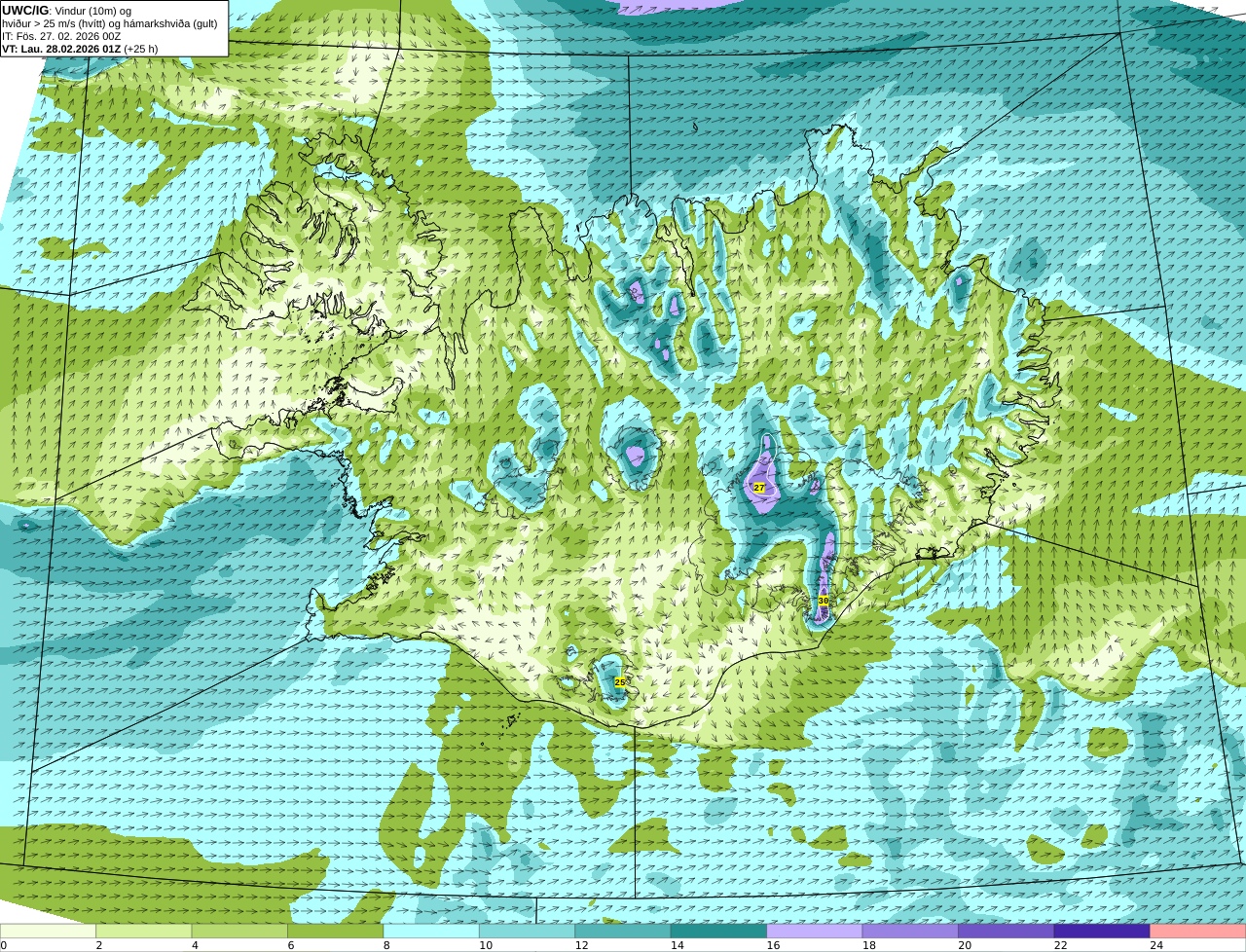Click the 'UWC/IG: Vindur (10m) og' title line
This screenshot has height=952, width=1246.
click(x=67, y=11)
